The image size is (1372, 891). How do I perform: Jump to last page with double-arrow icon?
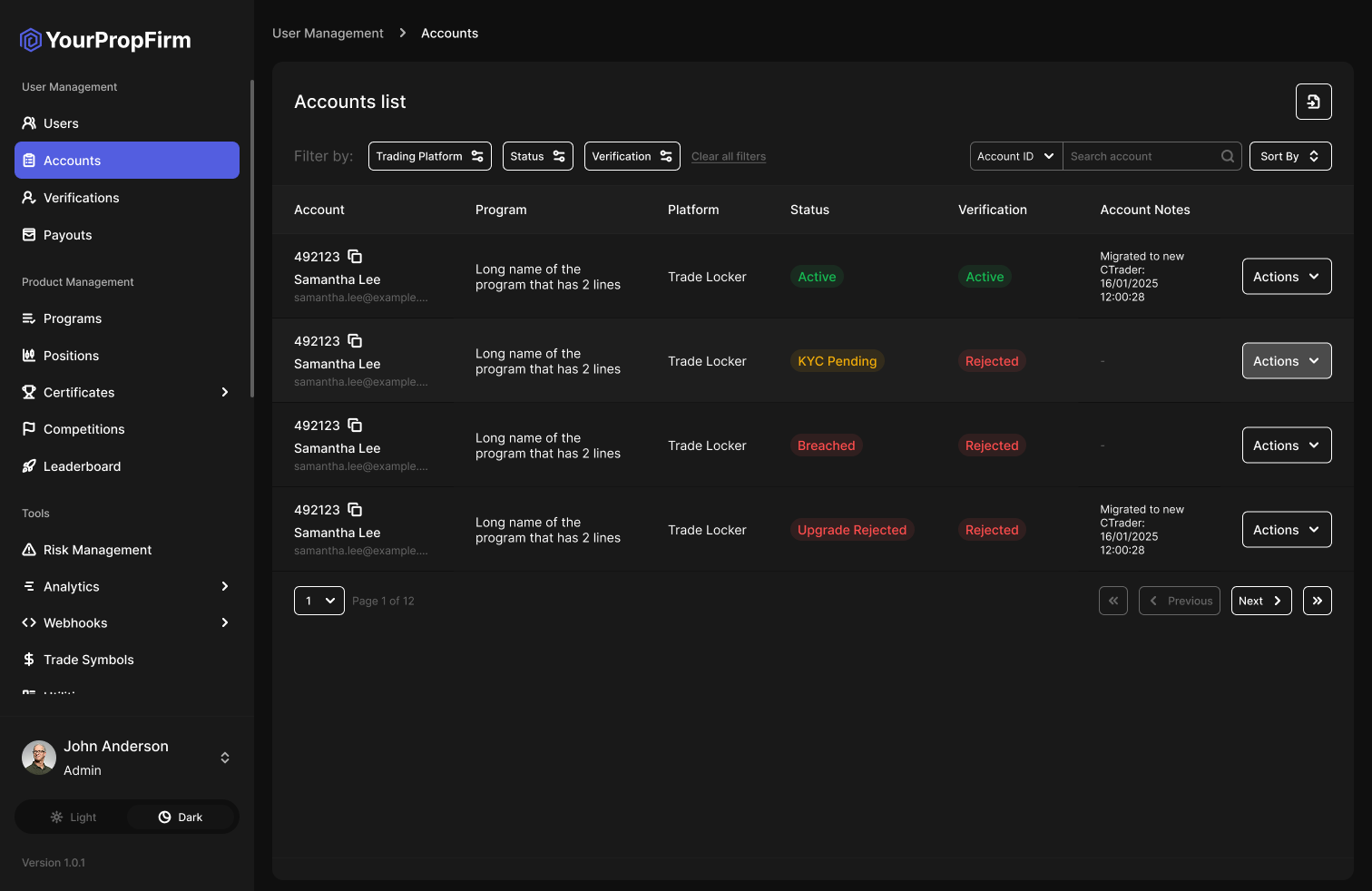click(x=1317, y=601)
